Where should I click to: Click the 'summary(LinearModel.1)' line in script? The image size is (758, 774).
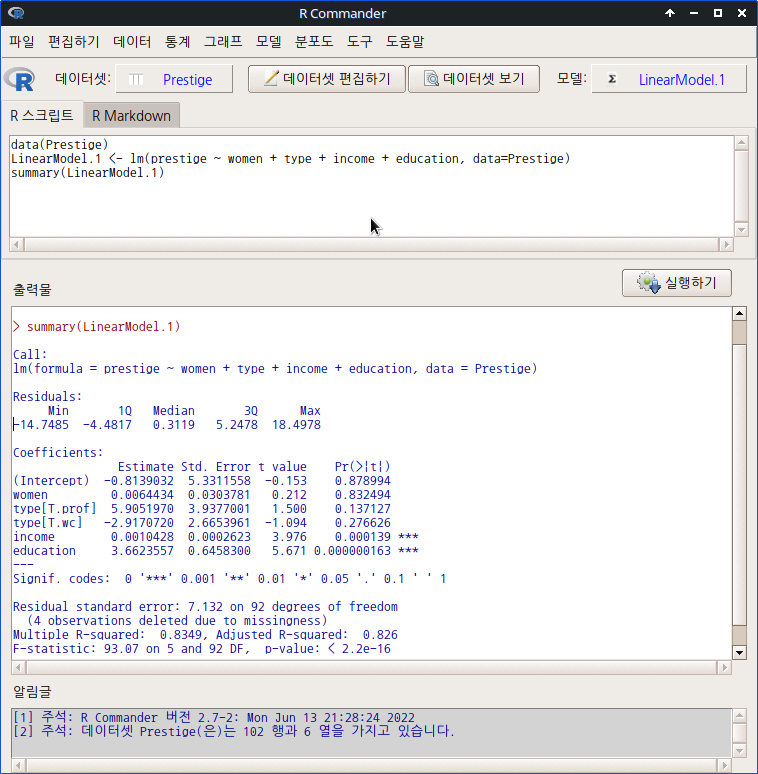coord(87,173)
